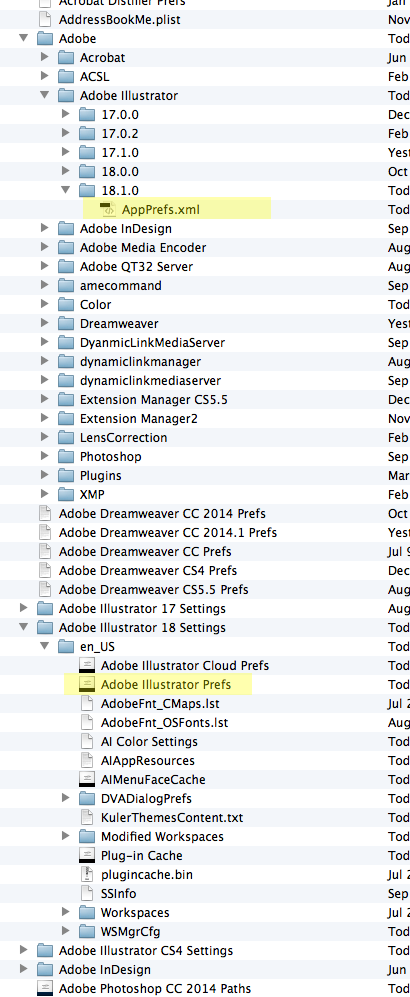The height and width of the screenshot is (997, 410).
Task: Select Adobe Dreamweaver CS4 Prefs row
Action: (x=205, y=570)
